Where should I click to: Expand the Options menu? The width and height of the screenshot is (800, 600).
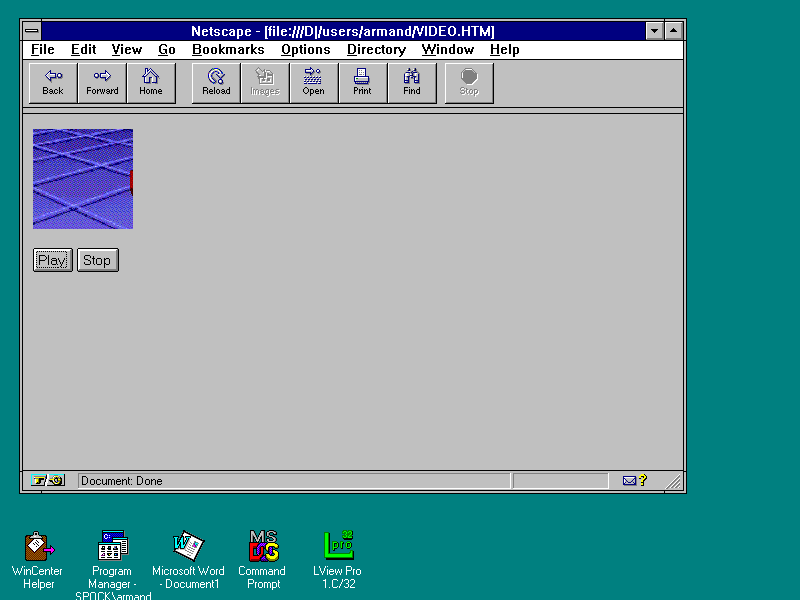305,50
